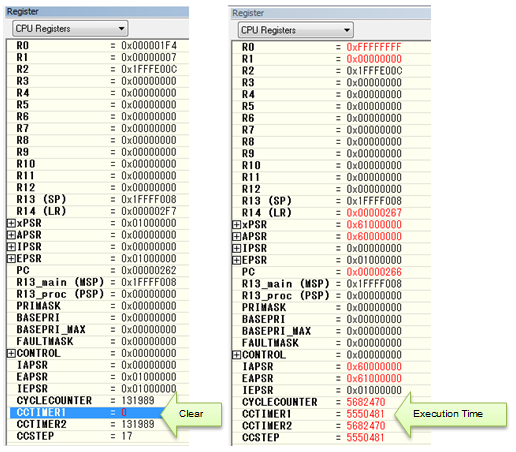The image size is (516, 452).
Task: Select R13_proc (PSP) row in left panel
Action: click(97, 294)
